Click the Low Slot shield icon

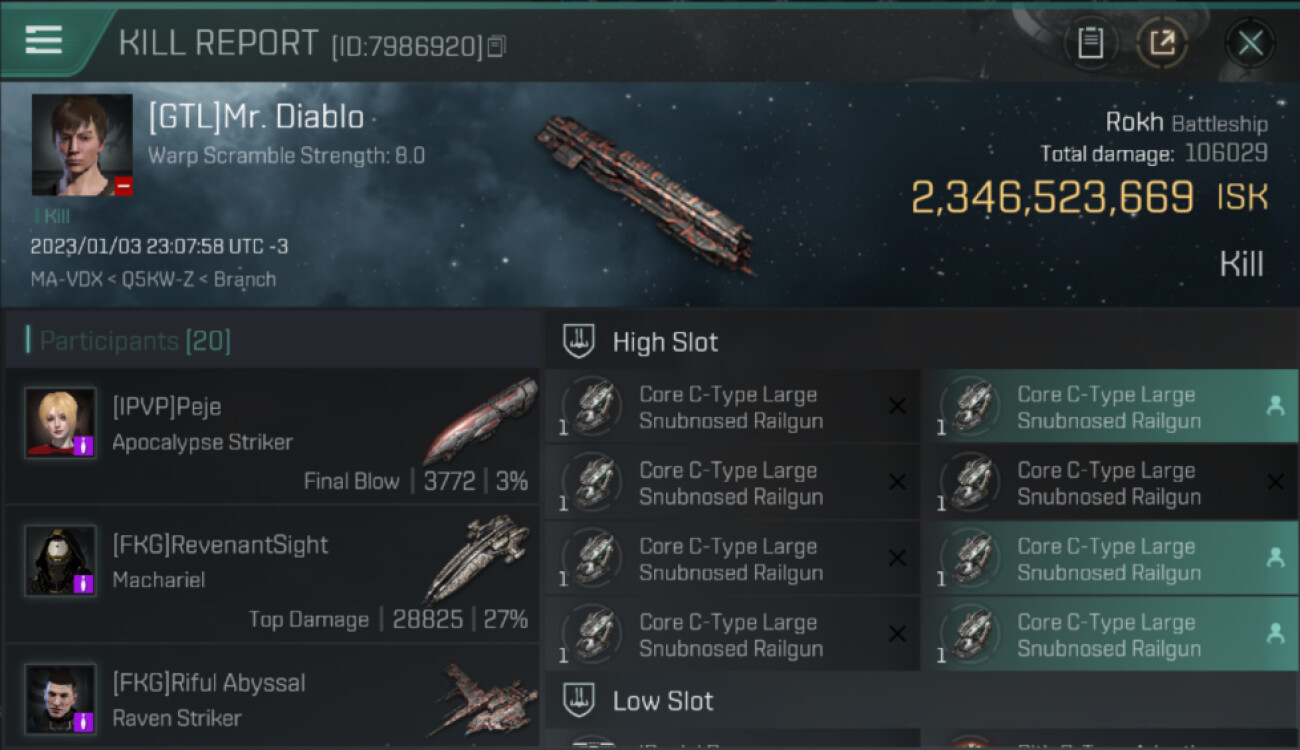(x=579, y=700)
